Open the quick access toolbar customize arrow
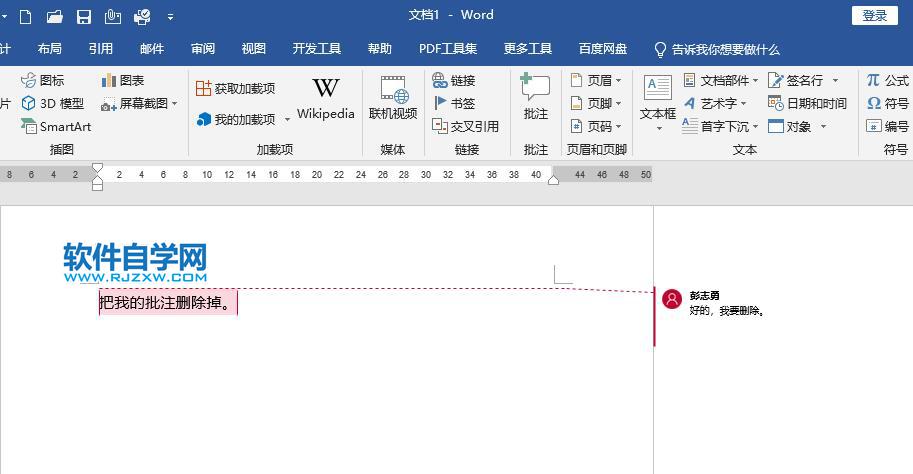Viewport: 913px width, 474px height. point(170,17)
